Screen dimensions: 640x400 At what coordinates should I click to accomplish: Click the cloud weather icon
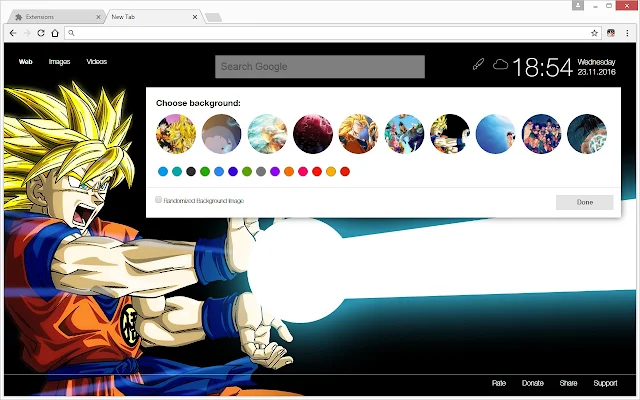click(500, 64)
